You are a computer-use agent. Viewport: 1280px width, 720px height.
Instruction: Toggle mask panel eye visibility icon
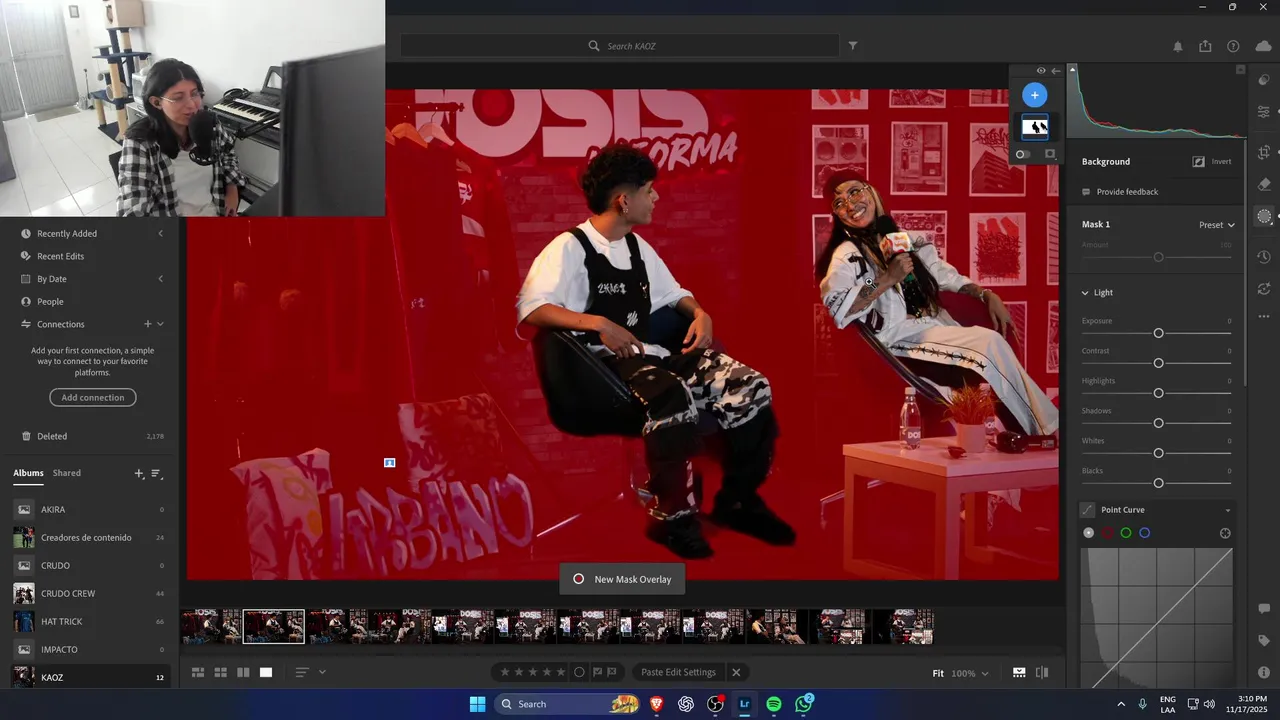pos(1041,71)
